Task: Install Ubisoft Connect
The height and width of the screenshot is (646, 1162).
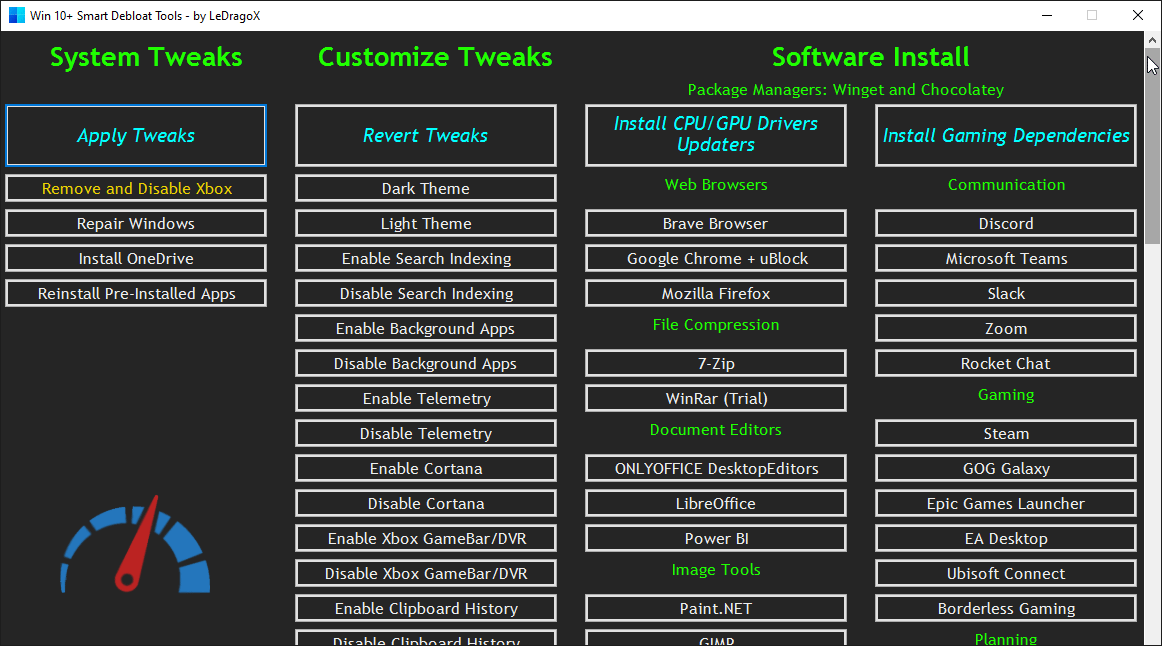Action: pyautogui.click(x=1006, y=573)
